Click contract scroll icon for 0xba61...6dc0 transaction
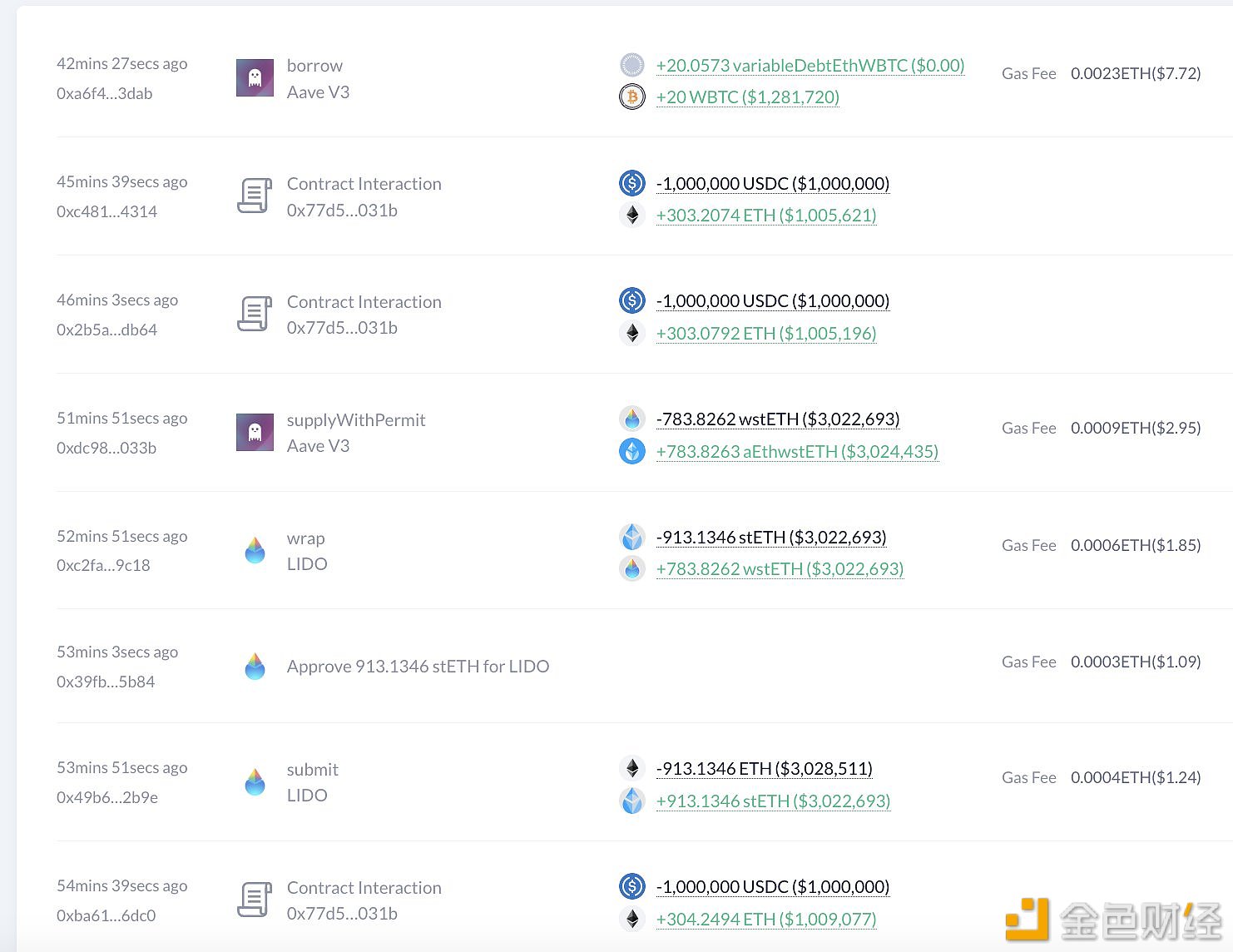 coord(255,900)
